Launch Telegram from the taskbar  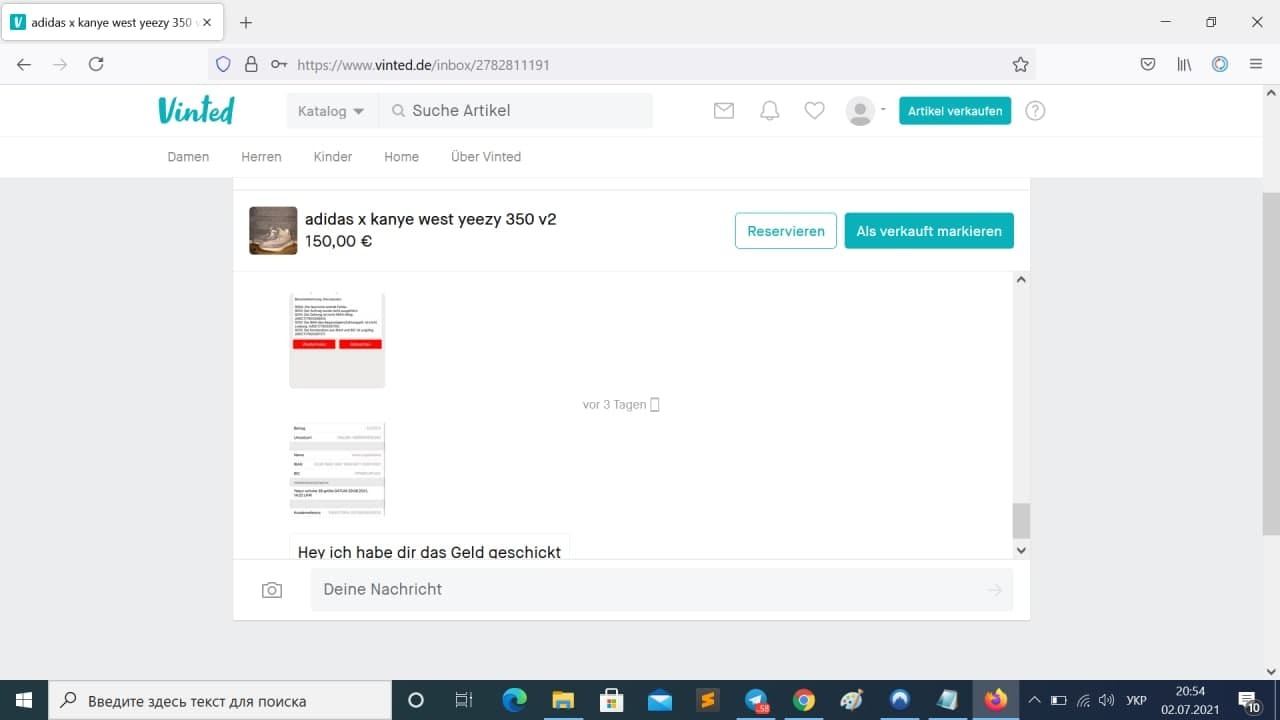tap(756, 700)
